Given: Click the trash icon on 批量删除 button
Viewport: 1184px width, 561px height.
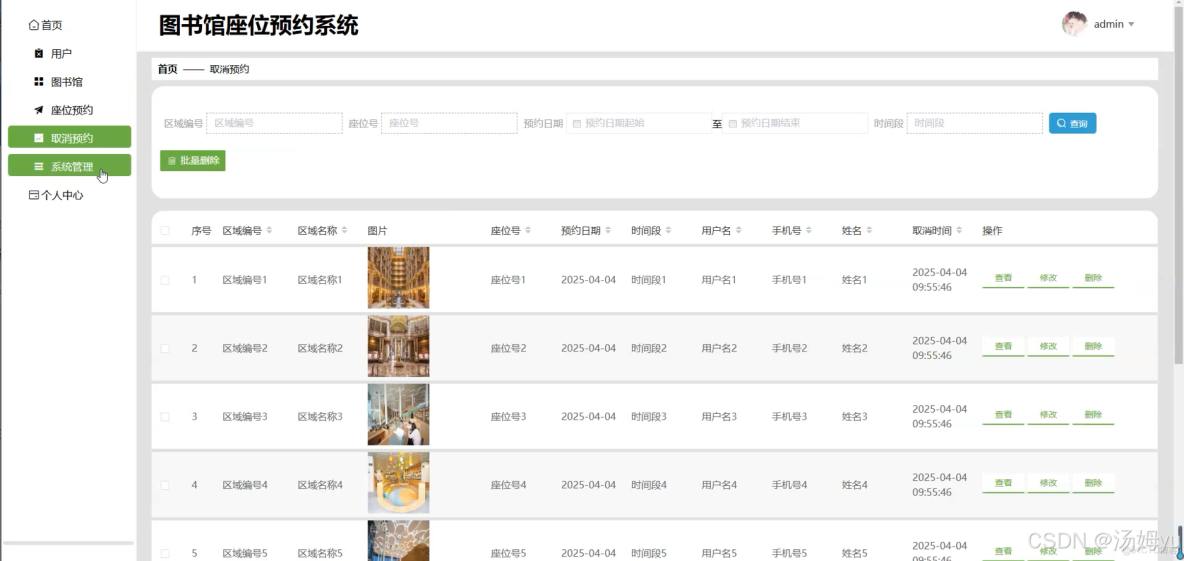Looking at the screenshot, I should [x=171, y=161].
